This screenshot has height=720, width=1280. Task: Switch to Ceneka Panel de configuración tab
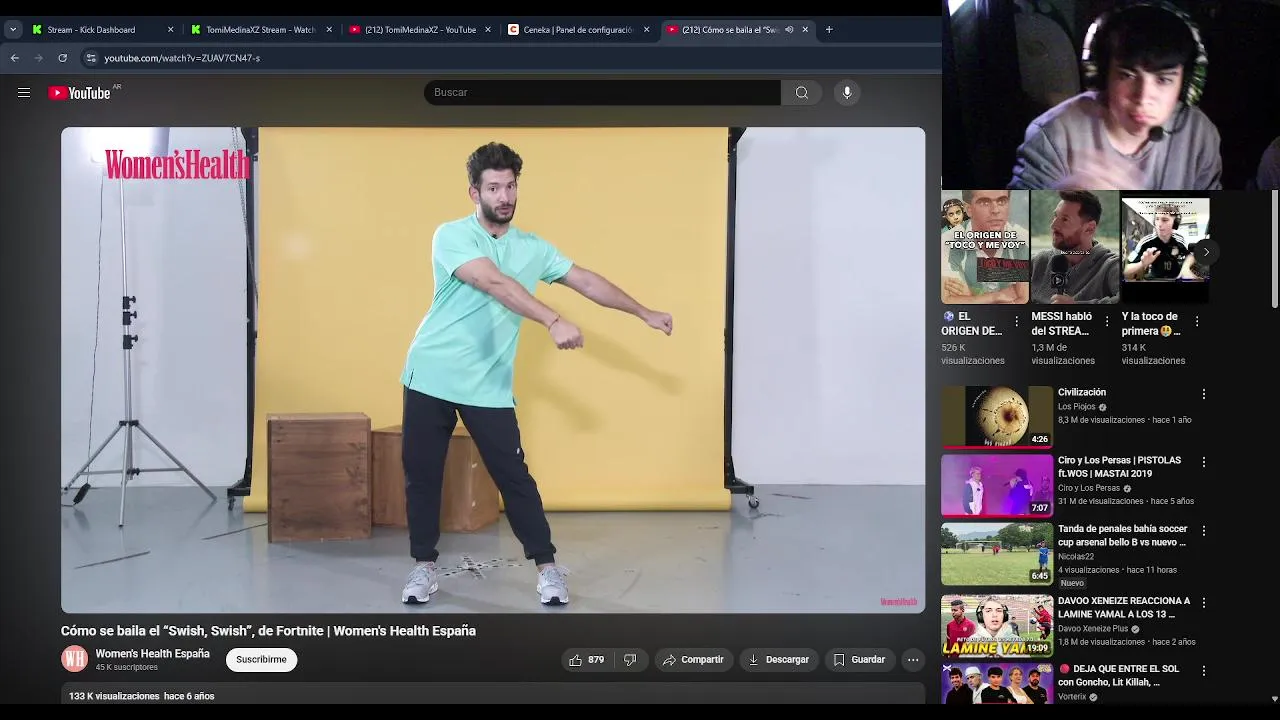click(x=578, y=30)
